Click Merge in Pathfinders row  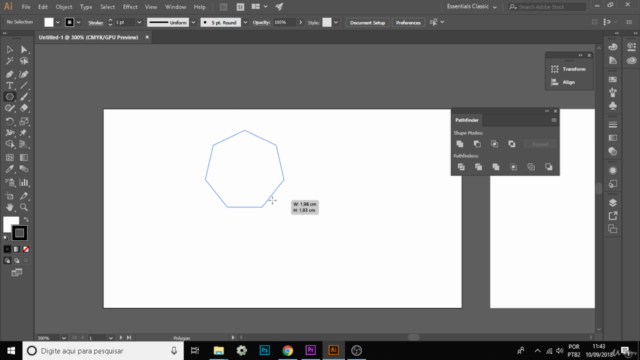[496, 167]
